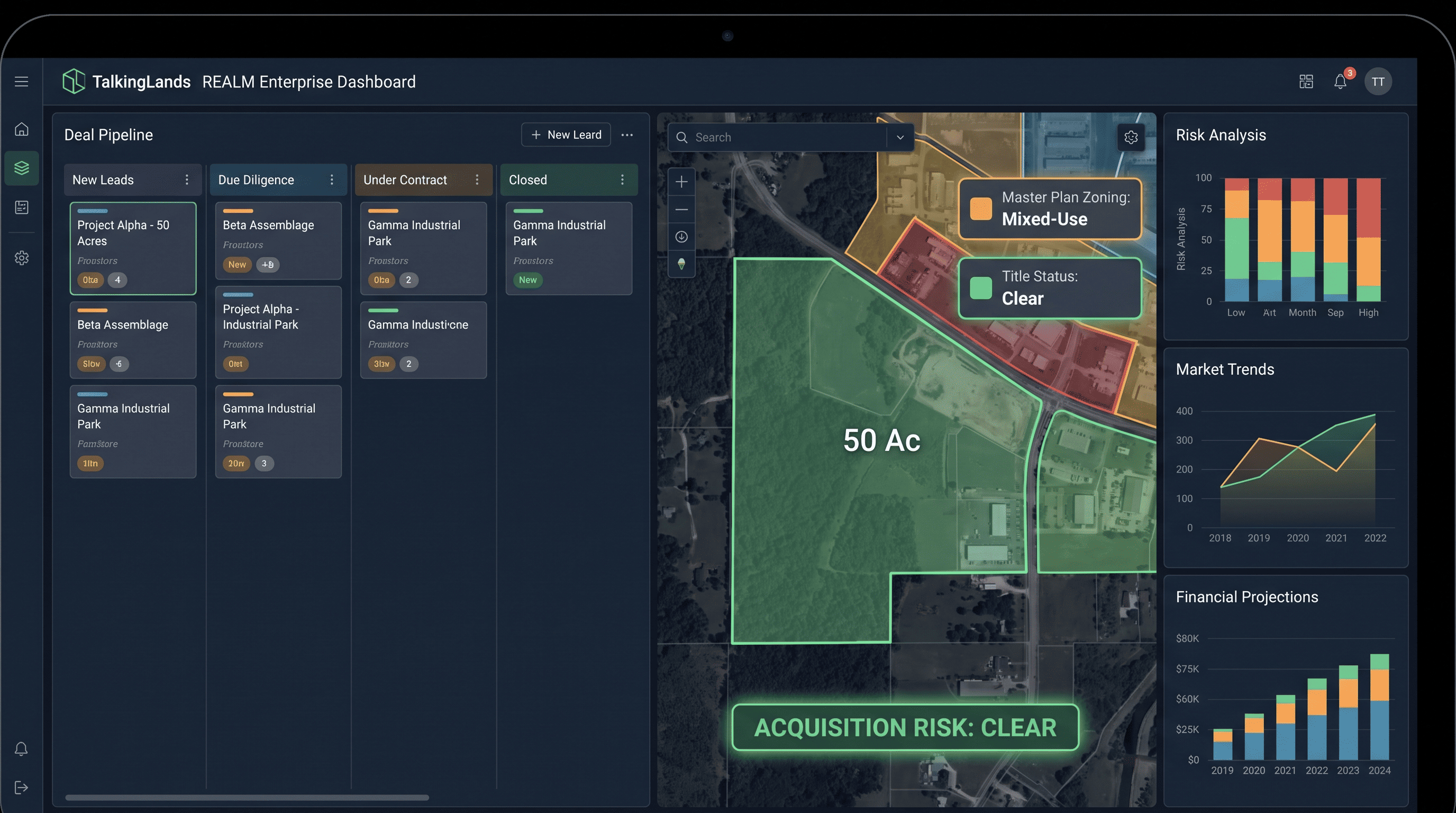The image size is (1456, 813).
Task: Open the Due Diligence column options menu
Action: [x=332, y=180]
